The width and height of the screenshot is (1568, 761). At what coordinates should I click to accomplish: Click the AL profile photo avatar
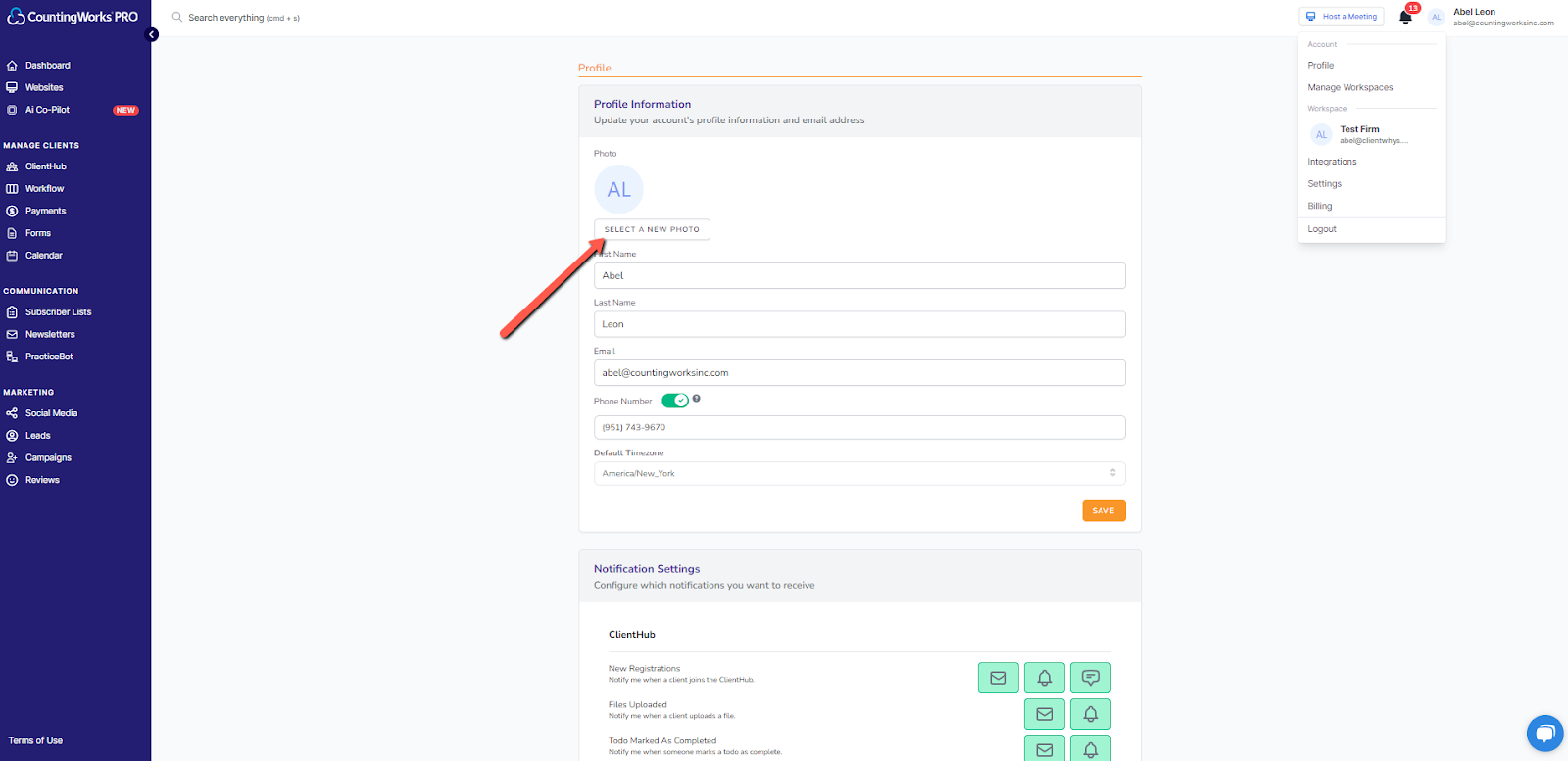(619, 189)
